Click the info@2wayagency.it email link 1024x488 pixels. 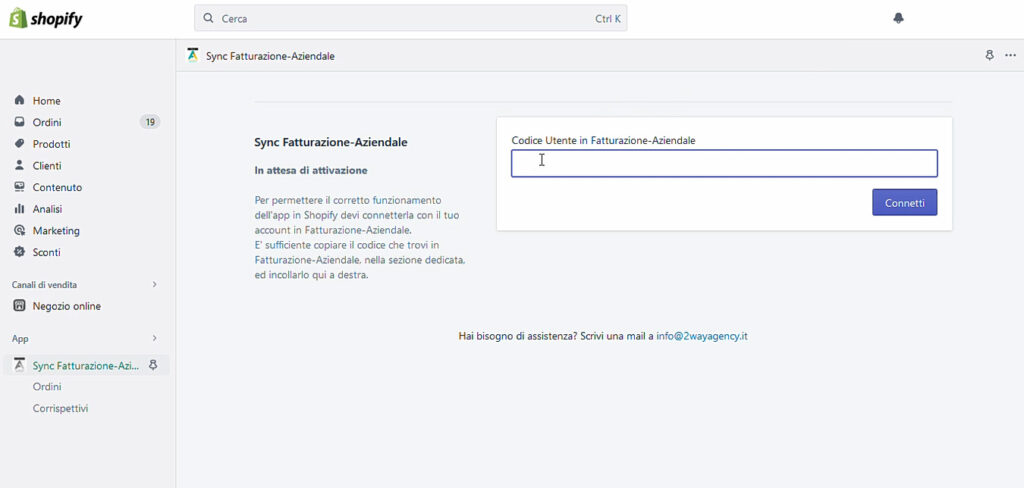point(702,336)
